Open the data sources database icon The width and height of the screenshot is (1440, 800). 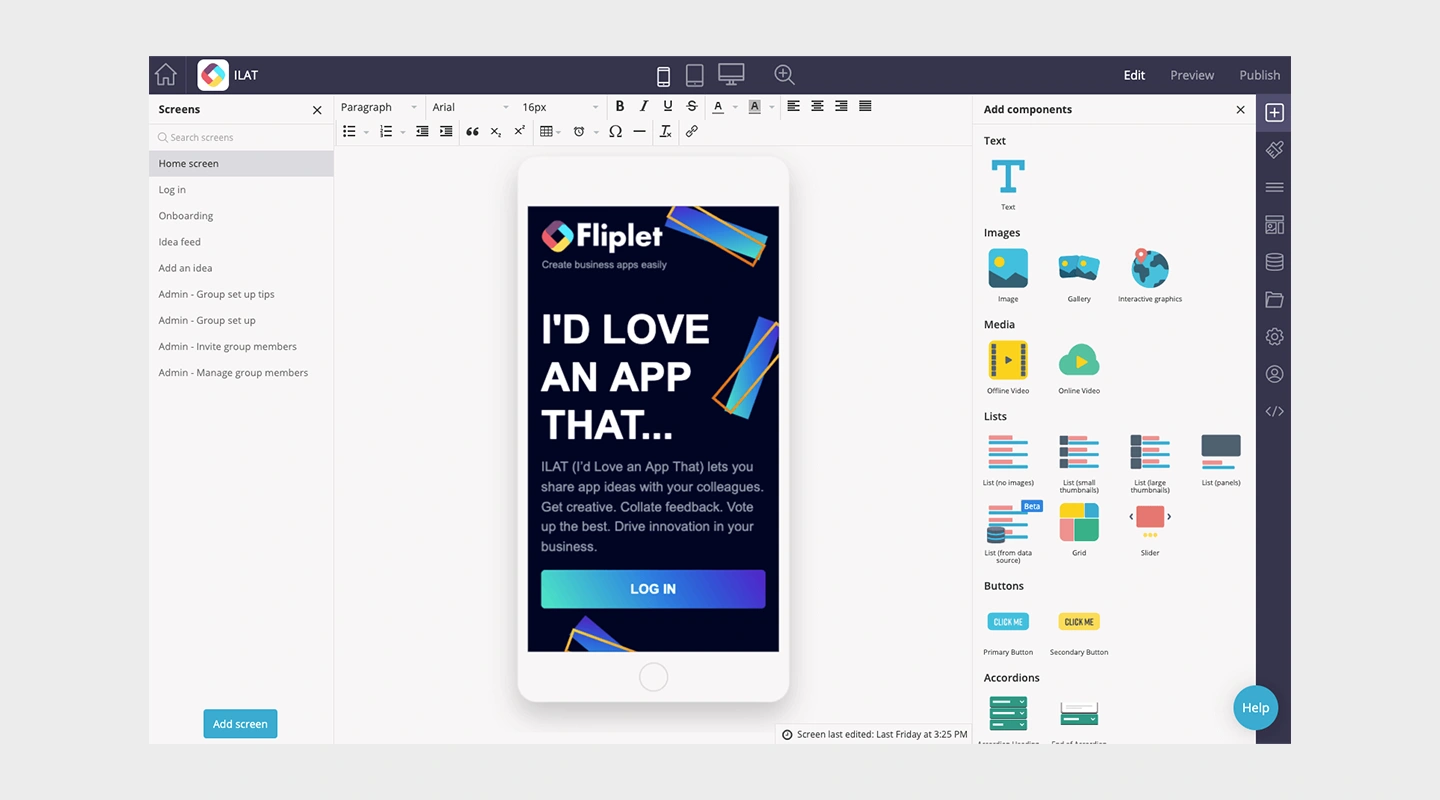pyautogui.click(x=1274, y=261)
